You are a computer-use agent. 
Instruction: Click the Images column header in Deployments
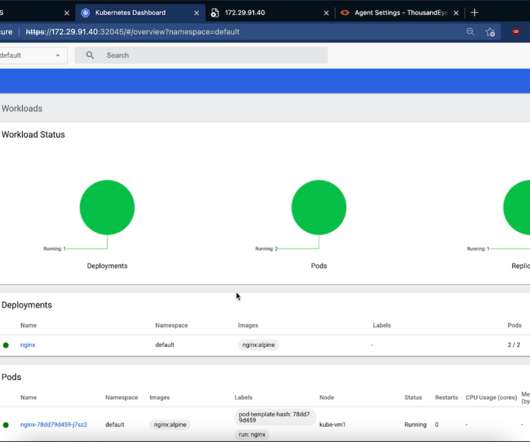pyautogui.click(x=248, y=325)
